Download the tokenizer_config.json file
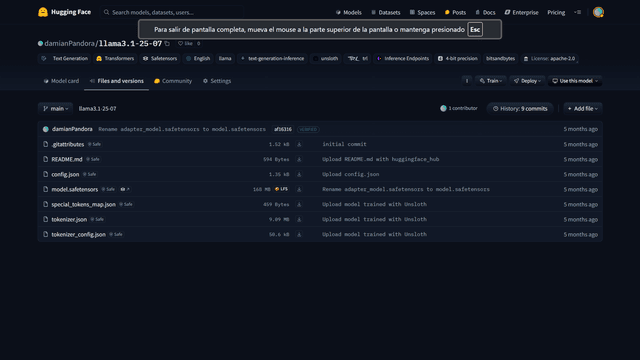640x360 pixels. (299, 235)
